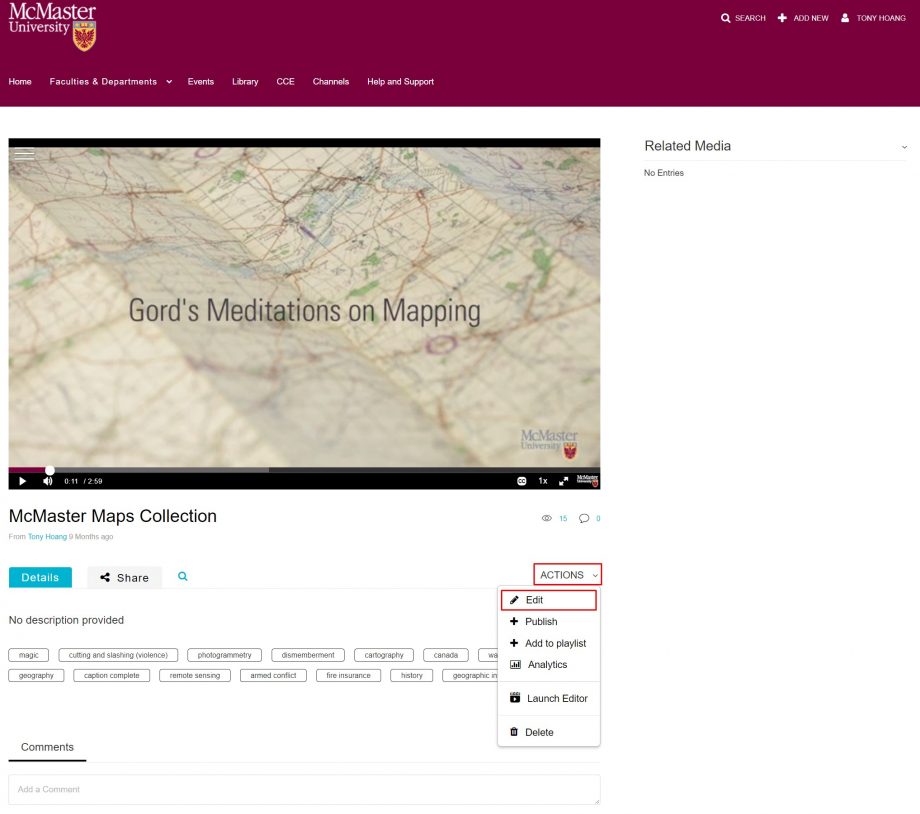Select the Comments tab
This screenshot has width=920, height=814.
click(48, 747)
